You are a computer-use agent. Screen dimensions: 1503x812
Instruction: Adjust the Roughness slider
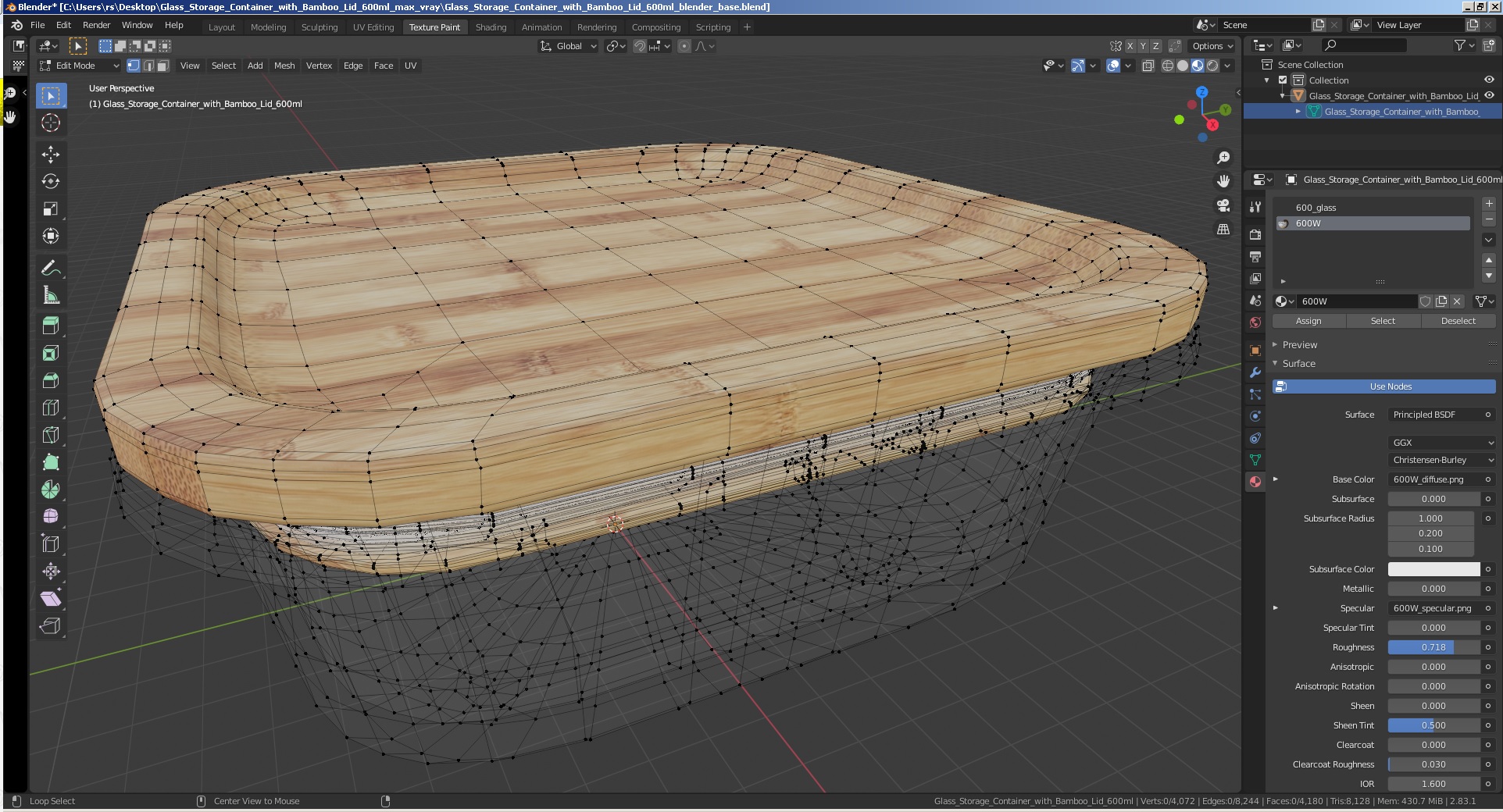[x=1433, y=647]
